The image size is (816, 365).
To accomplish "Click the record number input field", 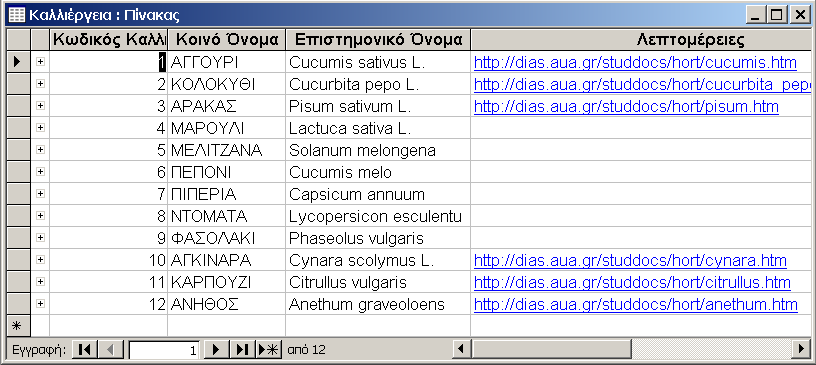I will [164, 350].
